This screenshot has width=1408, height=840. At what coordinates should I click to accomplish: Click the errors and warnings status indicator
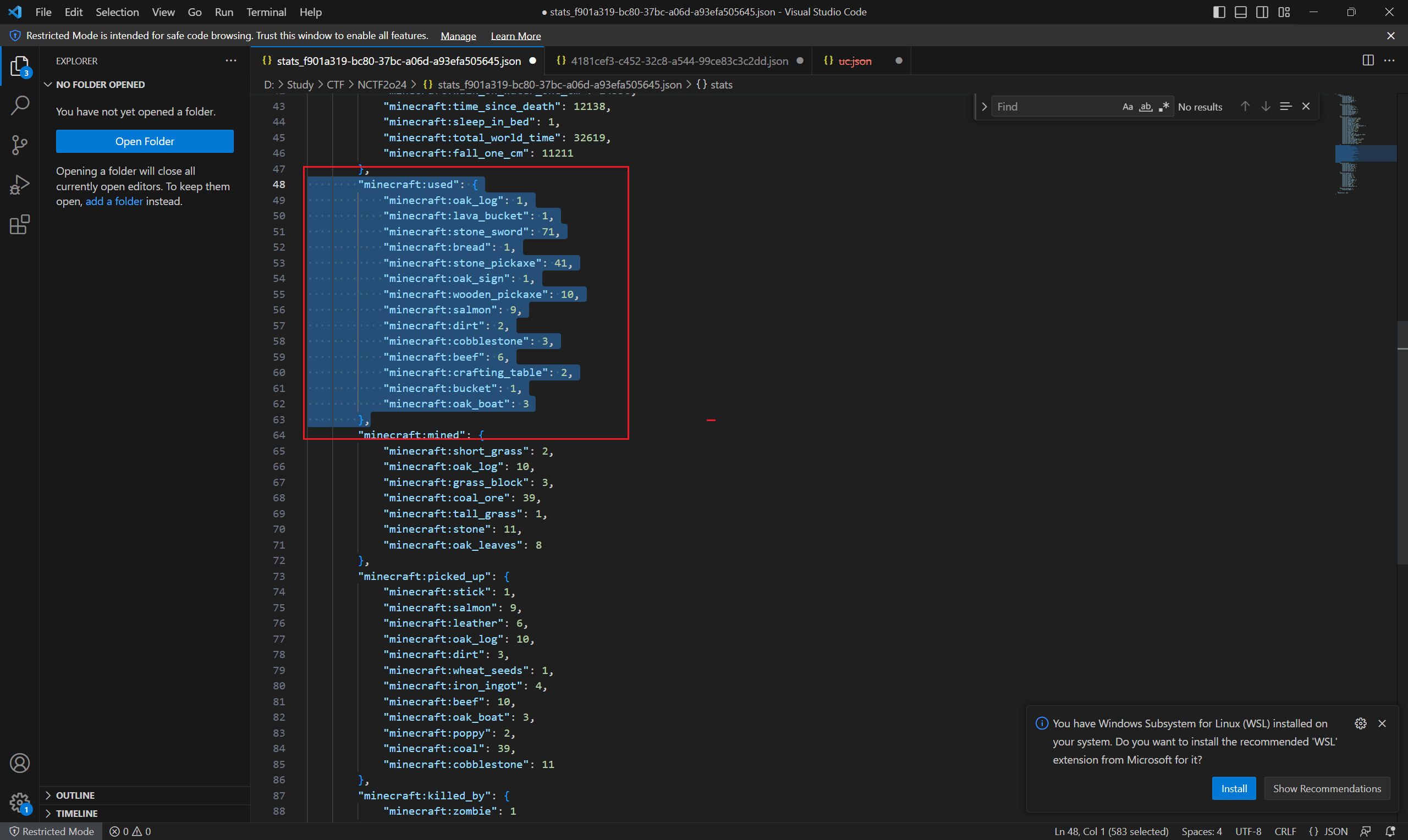pos(130,832)
